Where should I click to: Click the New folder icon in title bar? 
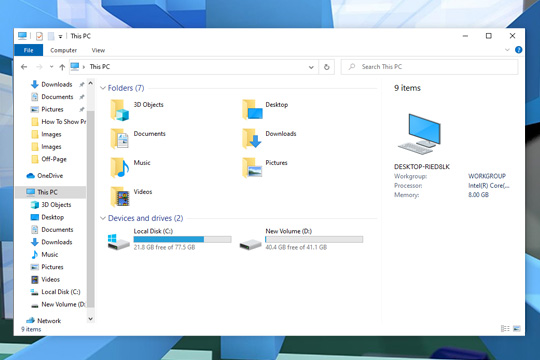pyautogui.click(x=51, y=36)
